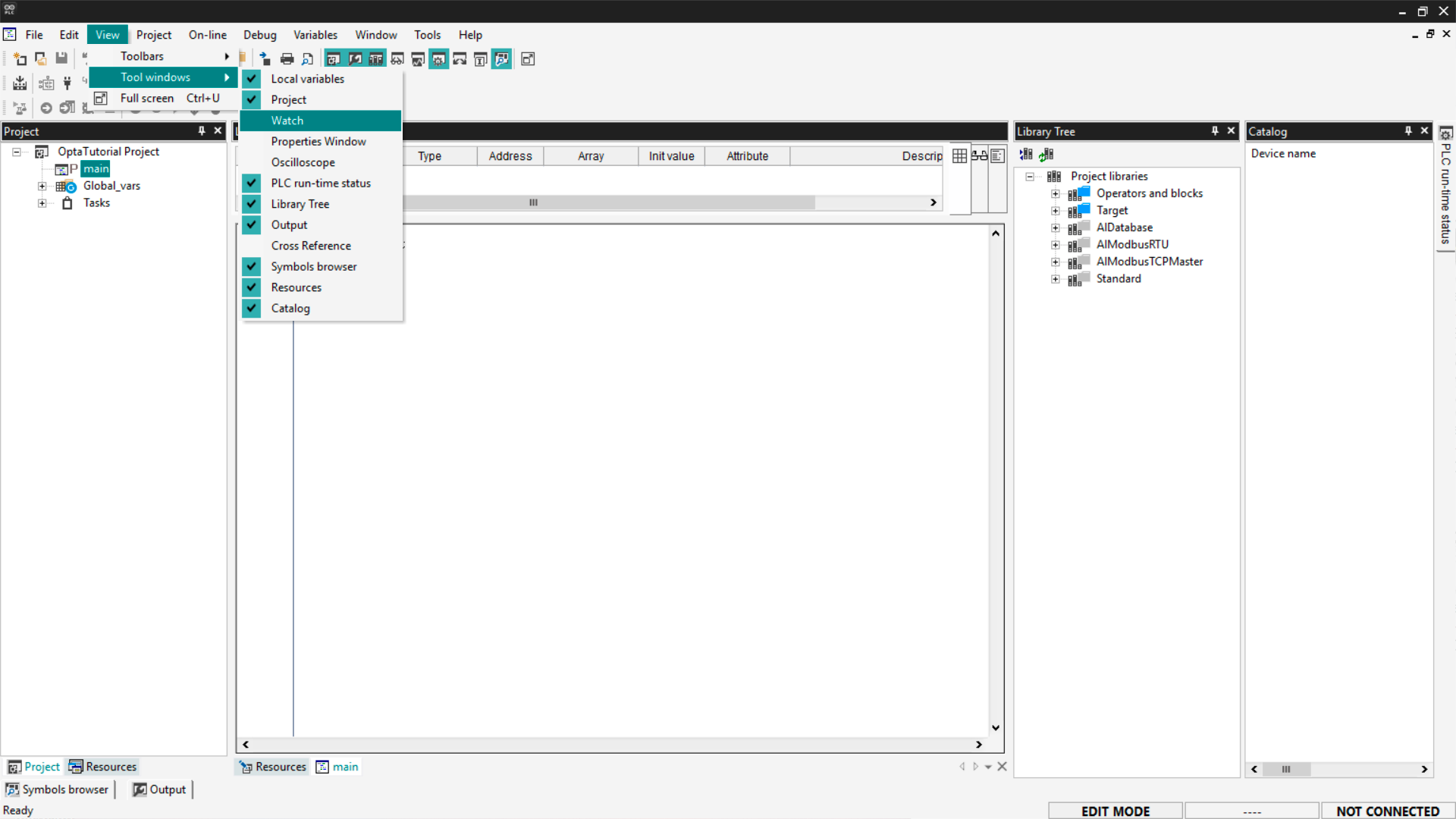Click the New project toolbar icon

pyautogui.click(x=20, y=59)
